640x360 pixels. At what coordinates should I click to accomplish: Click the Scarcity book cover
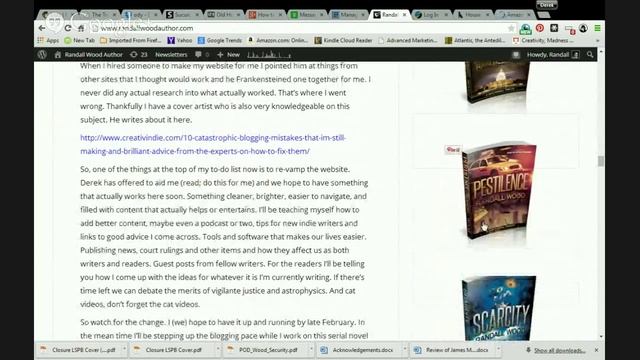[499, 308]
